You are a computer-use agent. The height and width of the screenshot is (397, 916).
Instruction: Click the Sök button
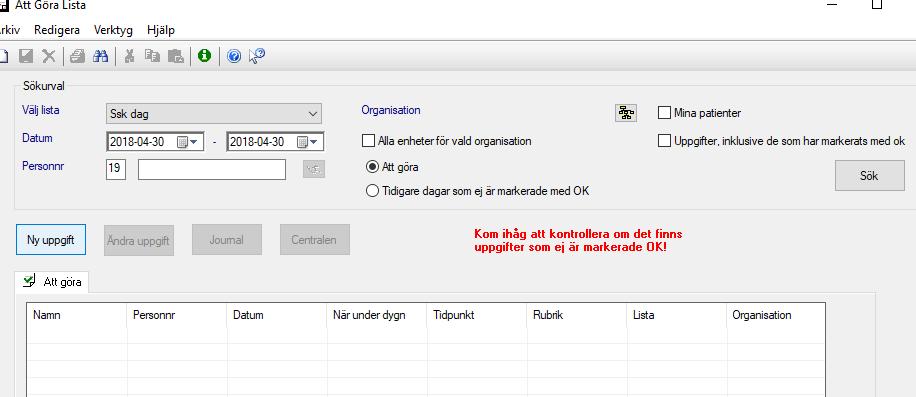(869, 176)
